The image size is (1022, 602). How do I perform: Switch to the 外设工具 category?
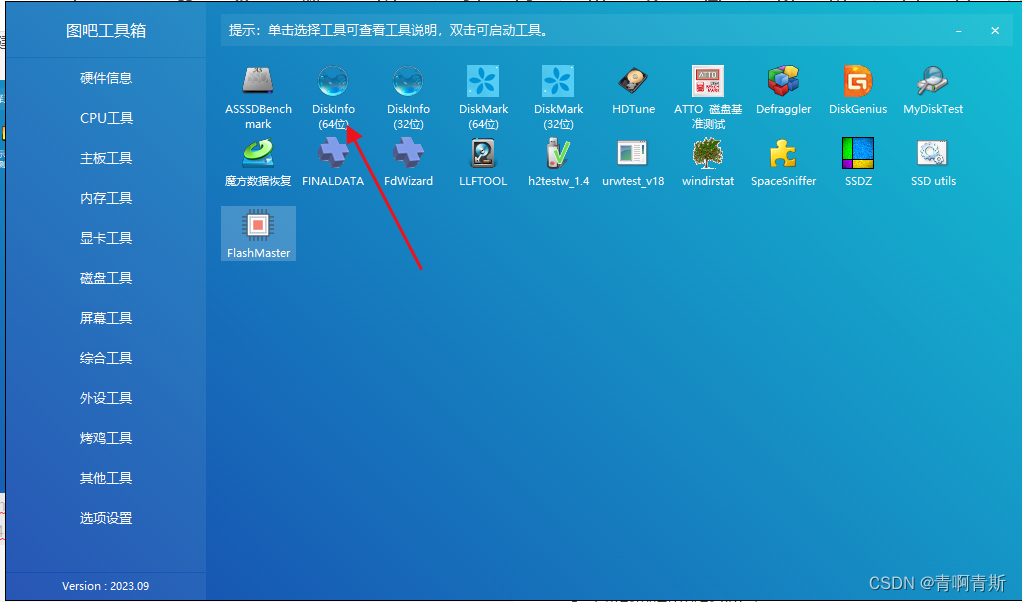106,398
